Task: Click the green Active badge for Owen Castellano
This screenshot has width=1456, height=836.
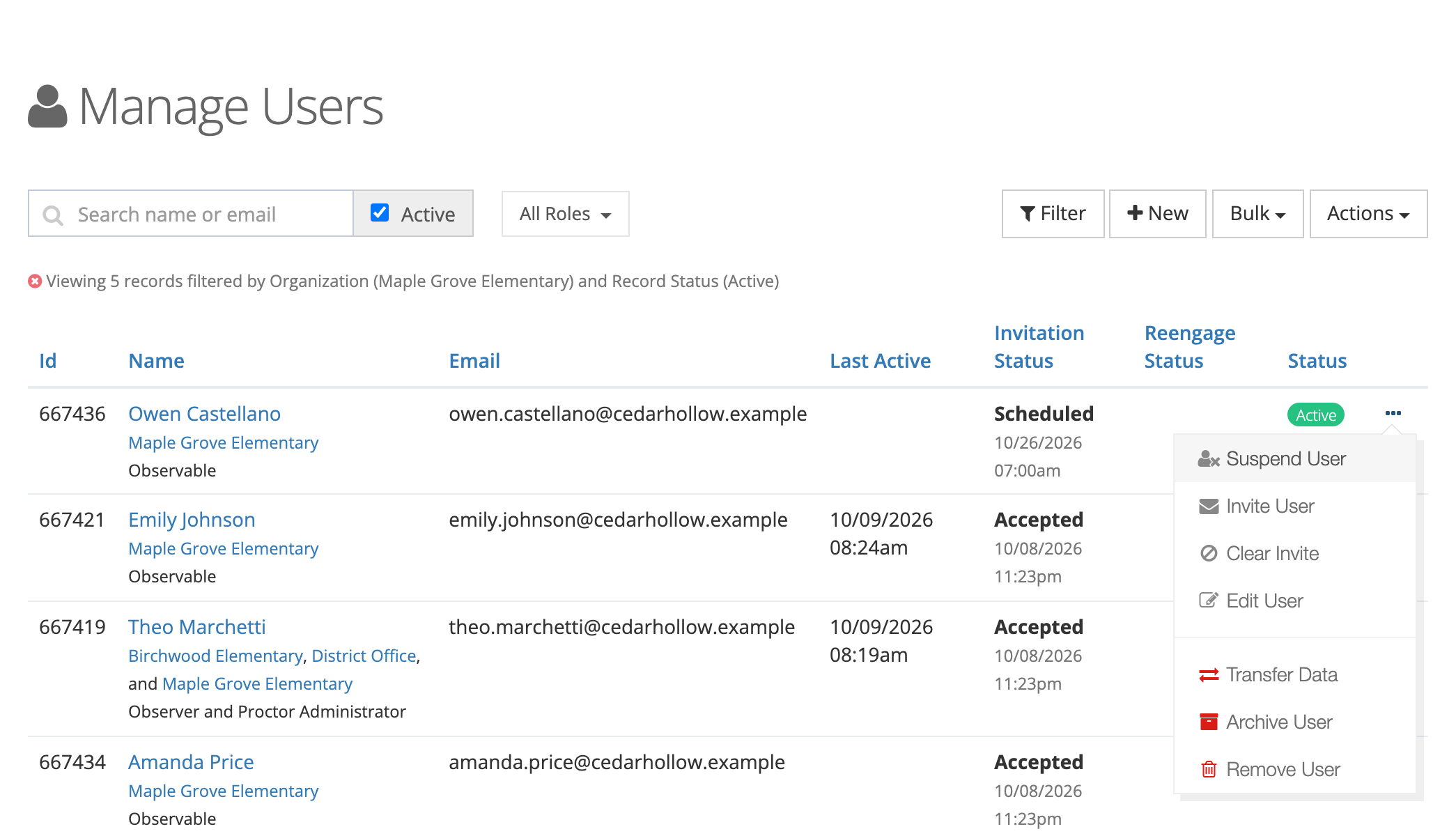Action: pos(1315,415)
